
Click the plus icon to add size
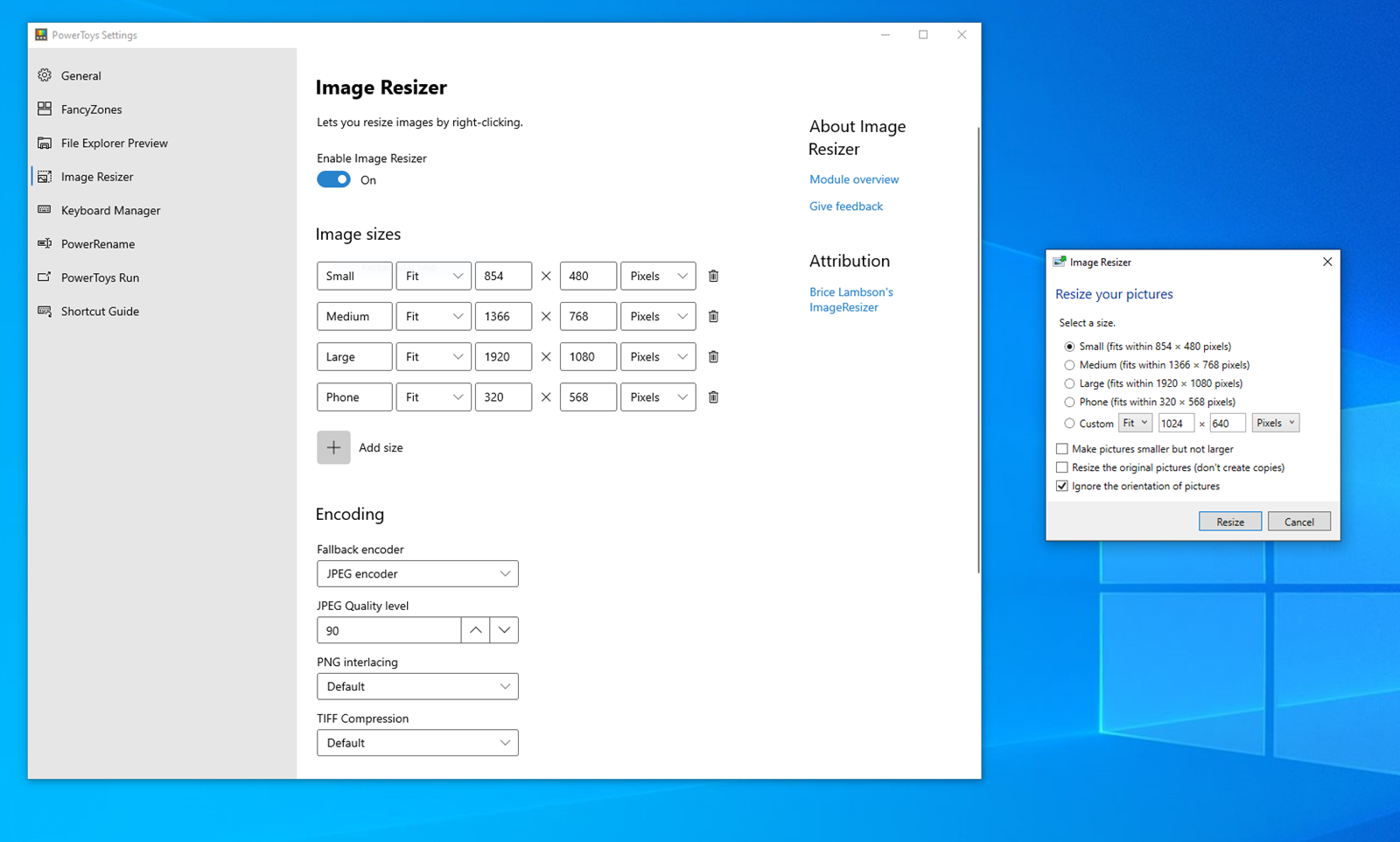(x=333, y=447)
